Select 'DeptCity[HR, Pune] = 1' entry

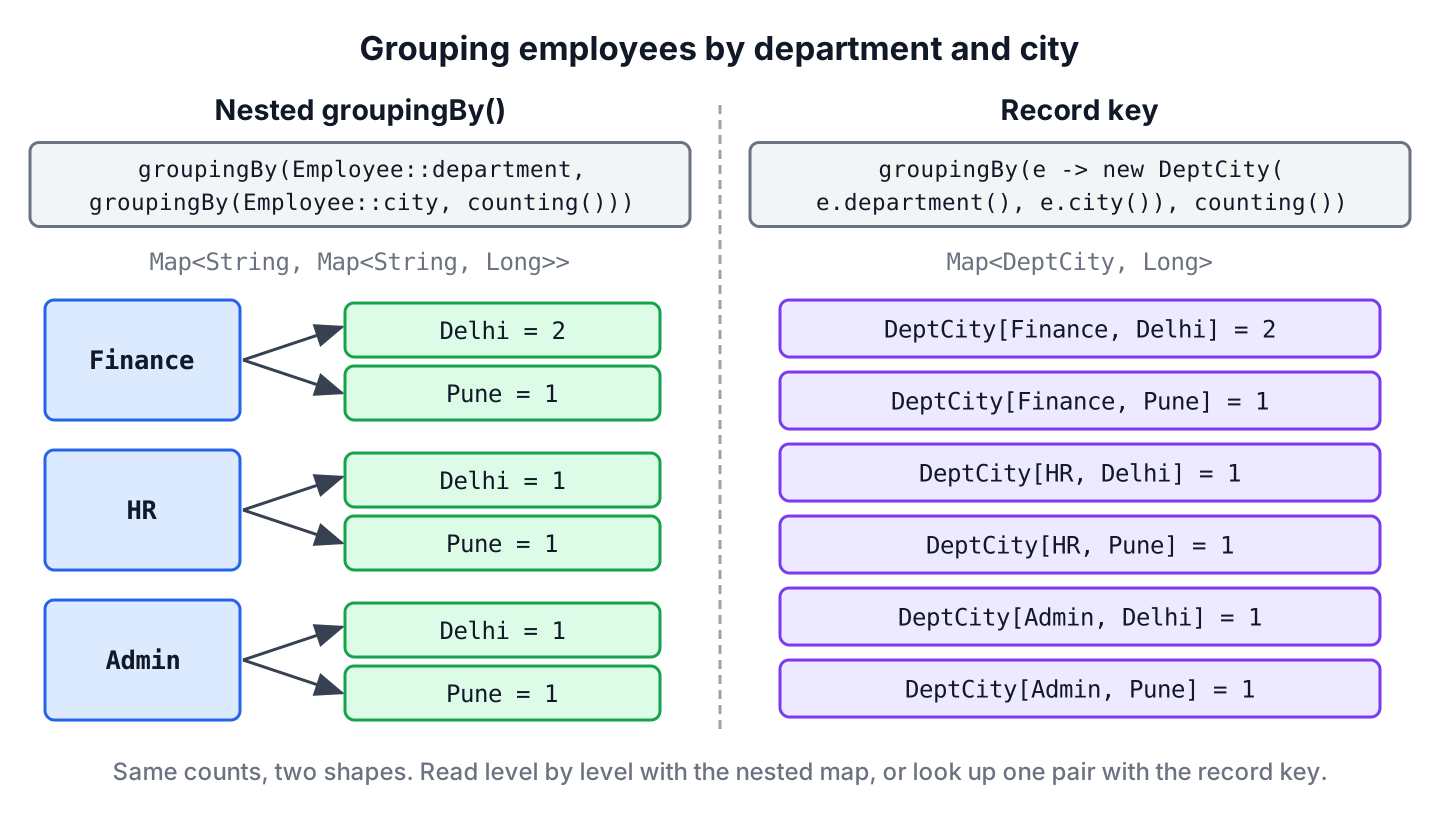(1080, 544)
